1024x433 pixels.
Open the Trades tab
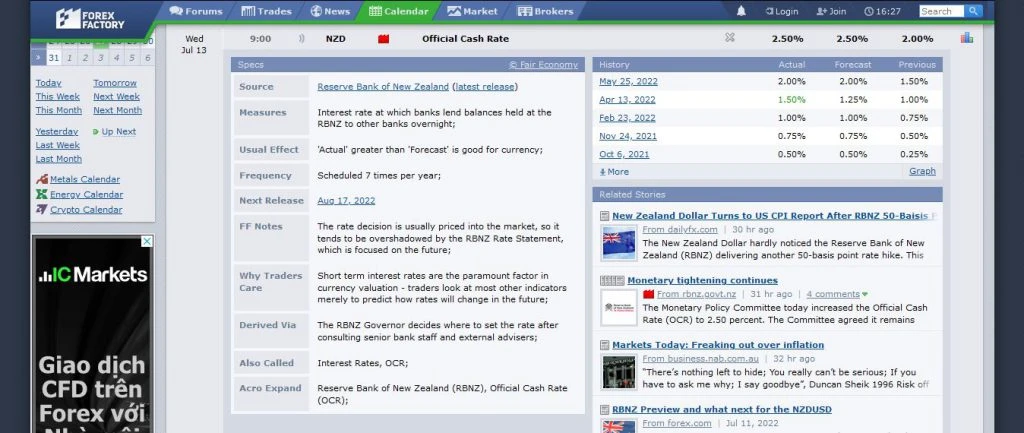click(x=266, y=11)
